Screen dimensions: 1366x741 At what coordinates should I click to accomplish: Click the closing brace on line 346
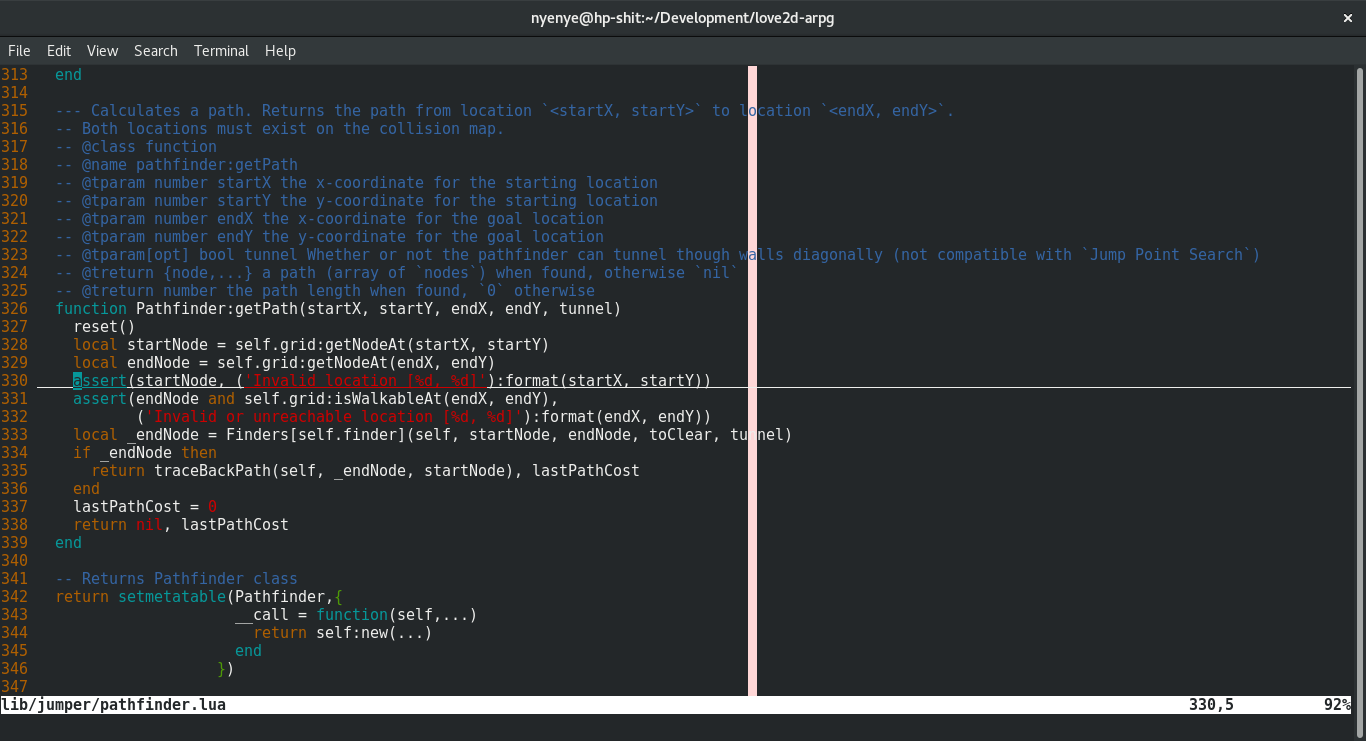(x=222, y=669)
